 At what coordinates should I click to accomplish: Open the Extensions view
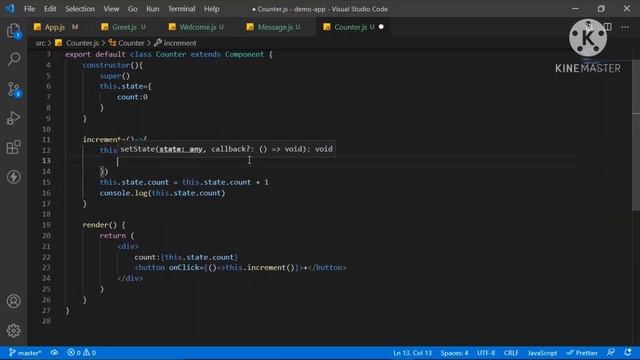click(13, 147)
